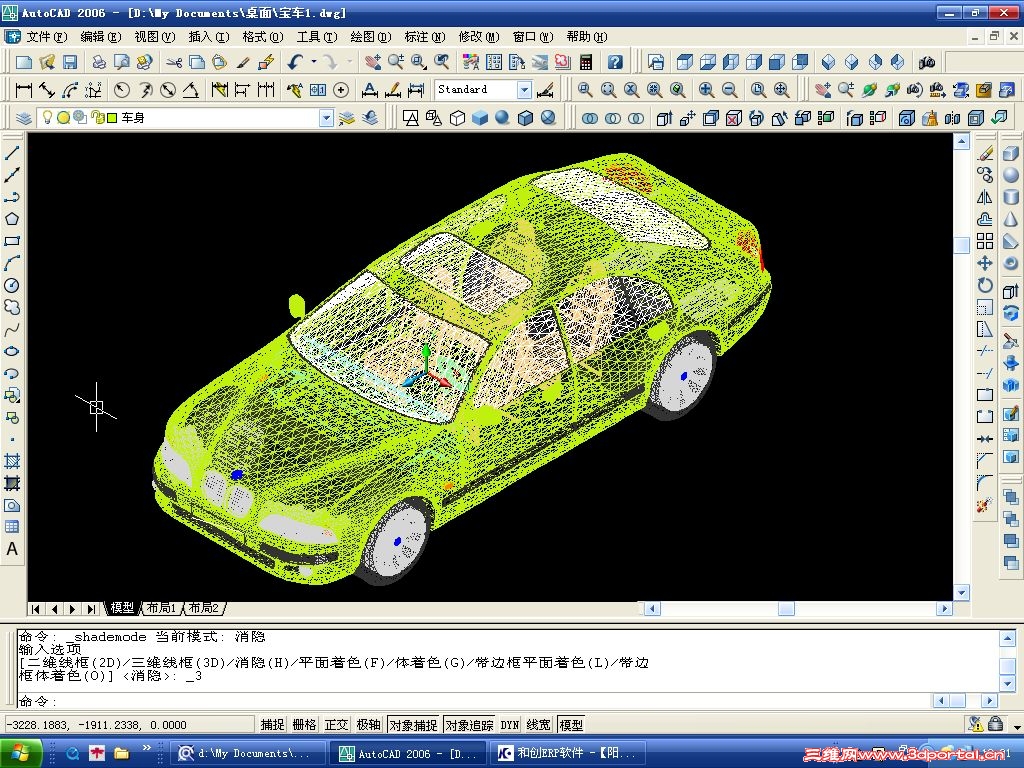
Task: Open the 修改(M) menu
Action: point(479,37)
